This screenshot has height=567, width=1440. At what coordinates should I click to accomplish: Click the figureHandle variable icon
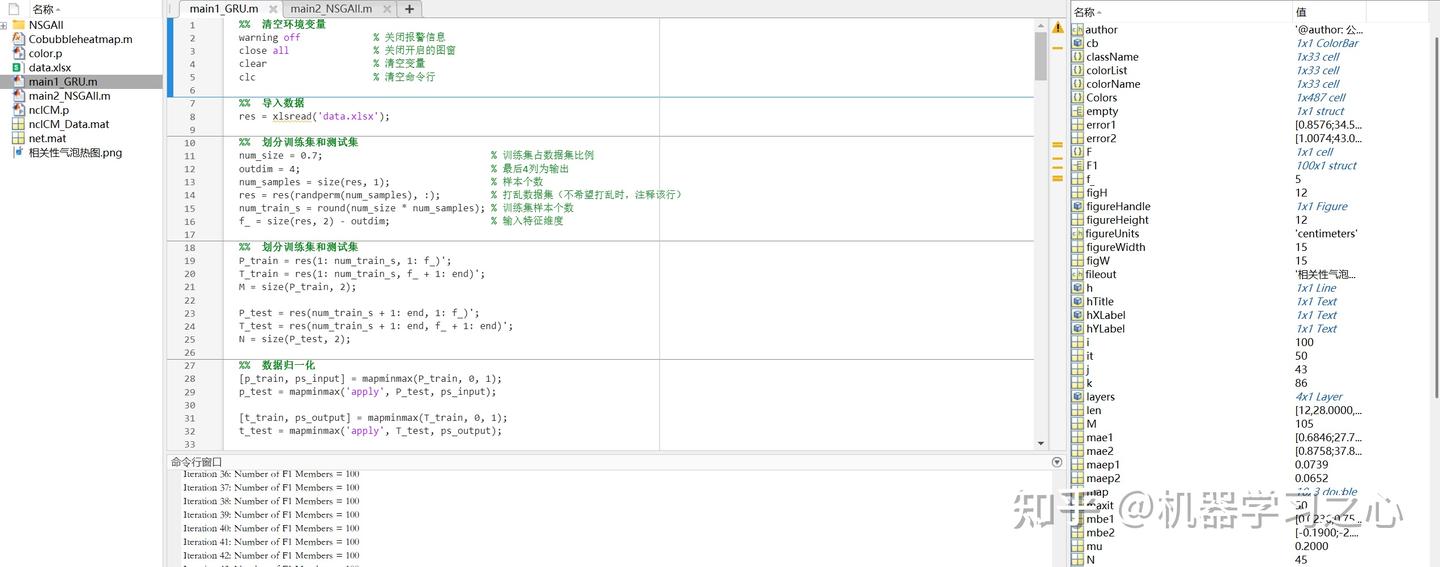(x=1077, y=207)
